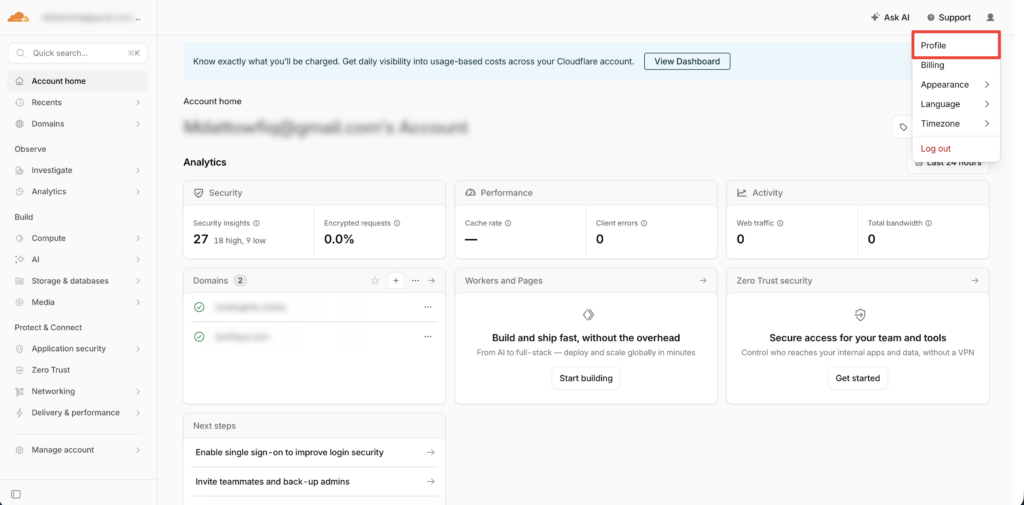Click the Investigate sidebar icon
1024x505 pixels.
tap(20, 171)
